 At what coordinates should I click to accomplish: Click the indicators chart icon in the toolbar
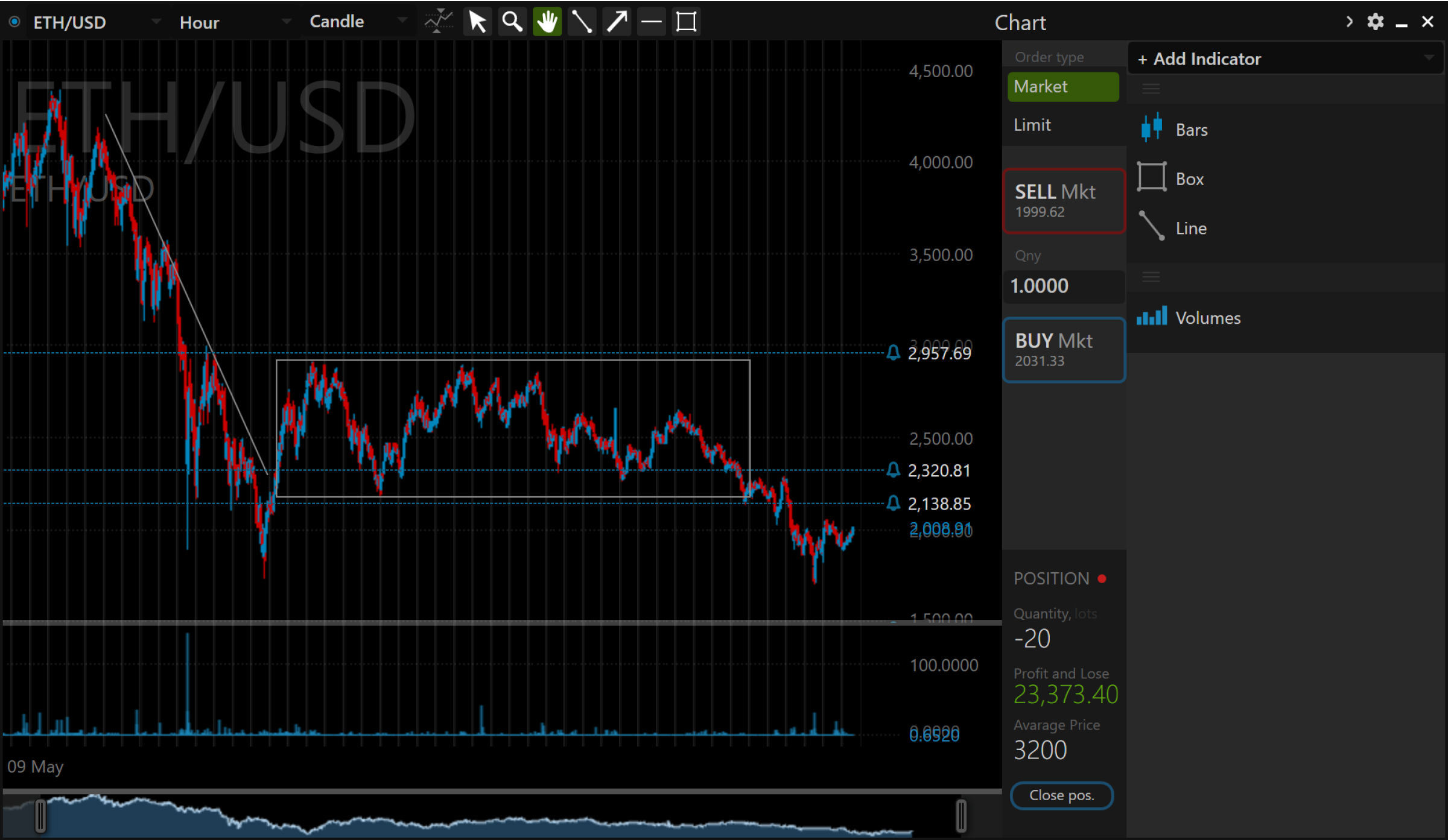click(x=439, y=22)
